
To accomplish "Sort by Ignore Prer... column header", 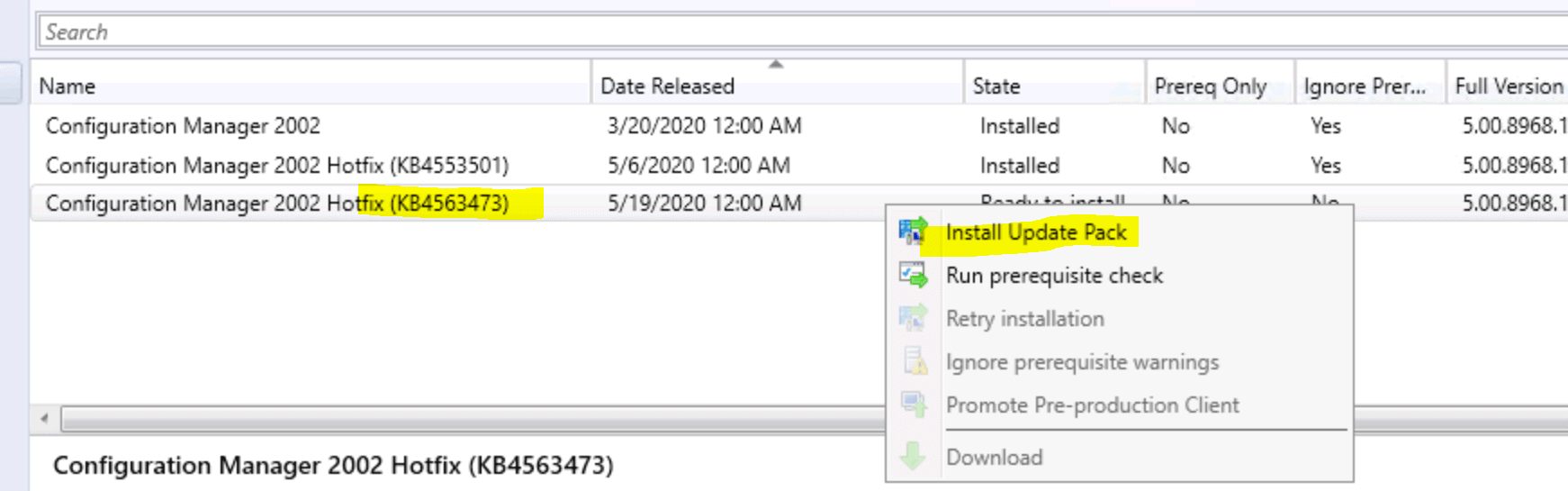I will pos(1371,86).
